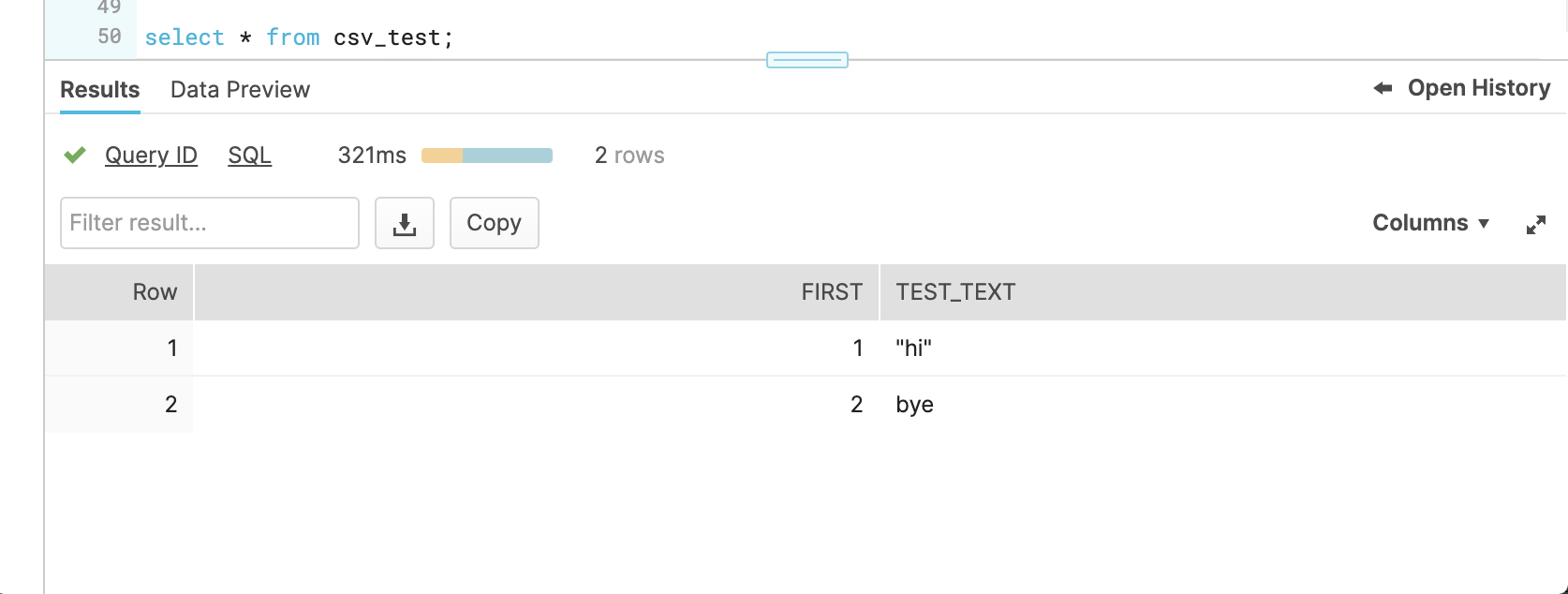This screenshot has width=1568, height=594.
Task: Open the SQL link
Action: (x=249, y=156)
